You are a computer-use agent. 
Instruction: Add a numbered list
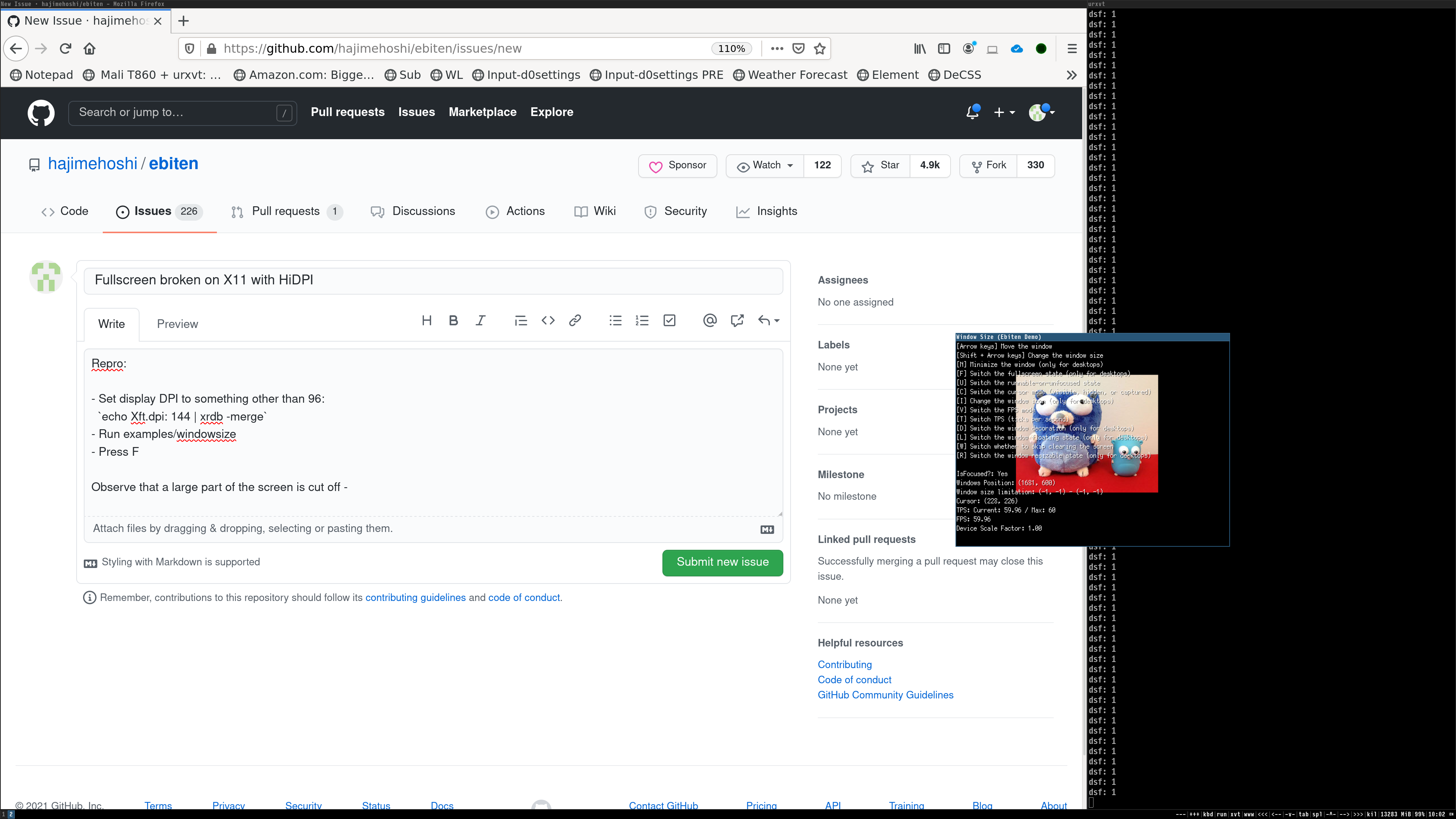[x=642, y=320]
